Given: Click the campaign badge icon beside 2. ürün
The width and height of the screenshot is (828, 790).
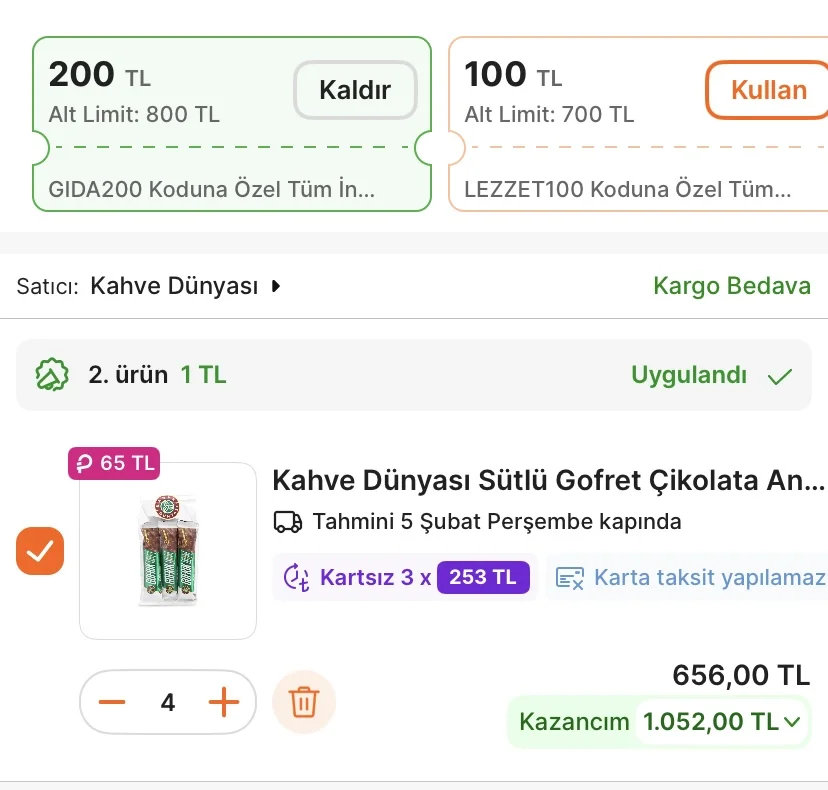Looking at the screenshot, I should (51, 375).
